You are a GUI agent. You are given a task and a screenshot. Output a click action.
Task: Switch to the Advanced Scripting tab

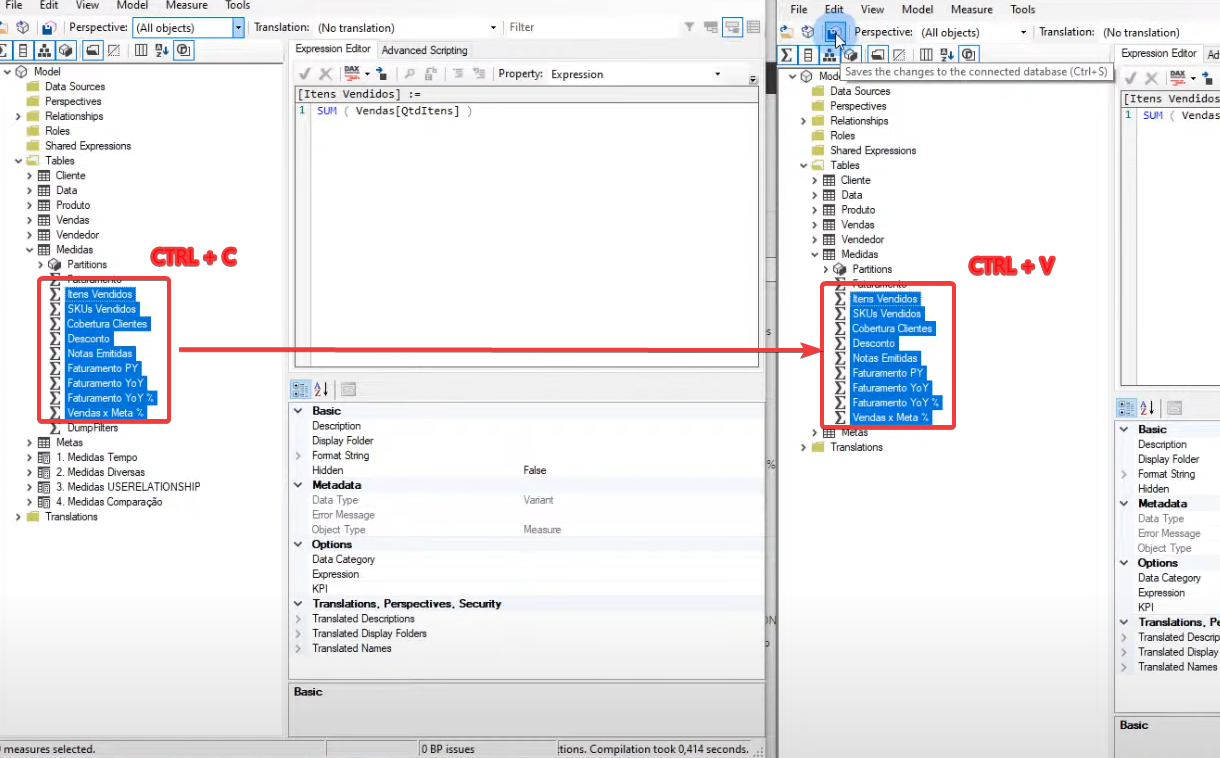[x=424, y=50]
